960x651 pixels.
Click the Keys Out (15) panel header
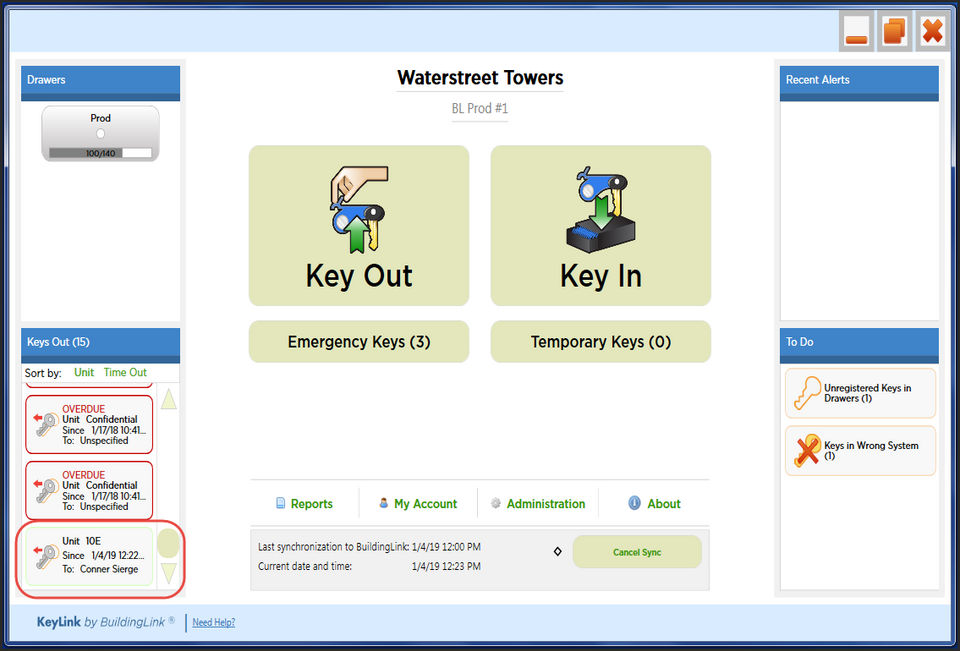tap(100, 345)
